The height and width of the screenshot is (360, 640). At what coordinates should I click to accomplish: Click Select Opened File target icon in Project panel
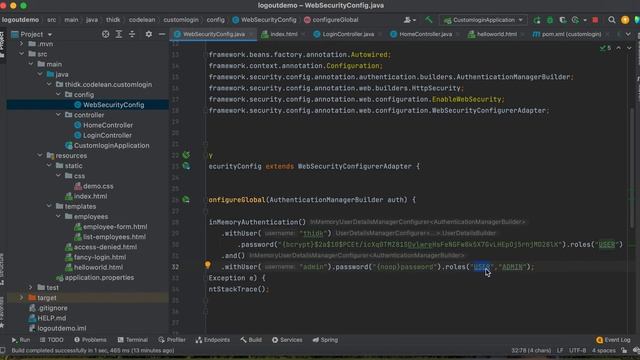(x=105, y=34)
